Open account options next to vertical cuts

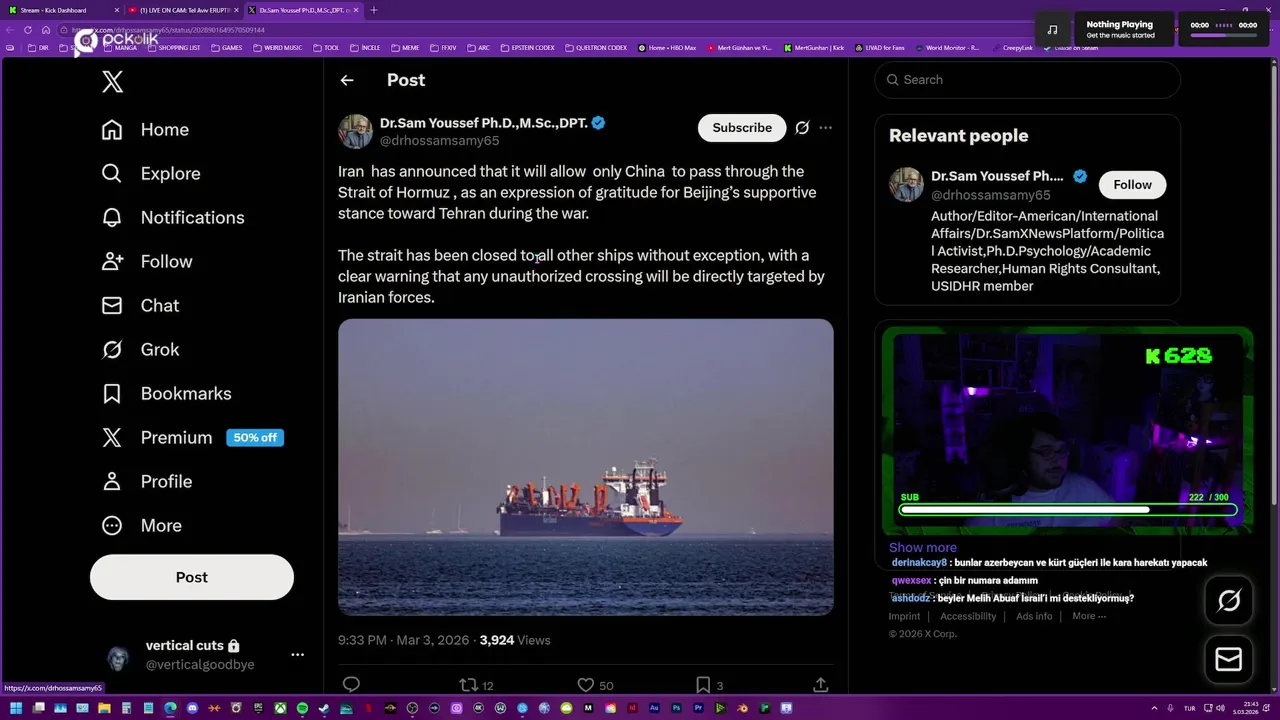[297, 655]
